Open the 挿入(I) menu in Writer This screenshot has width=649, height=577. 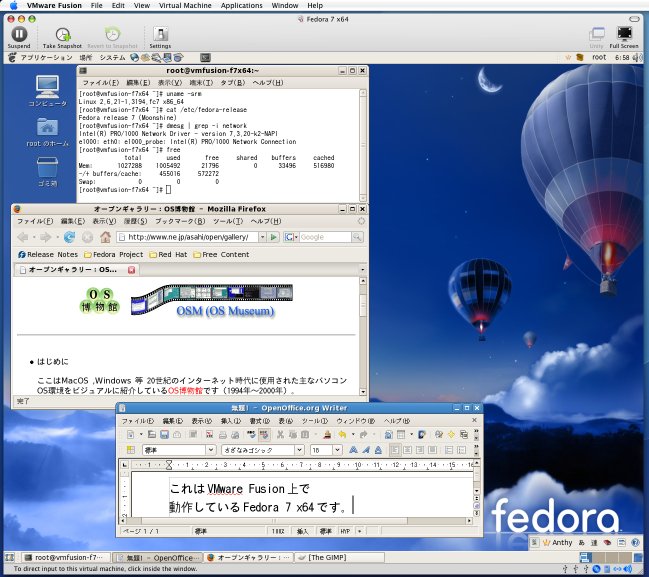(x=231, y=421)
